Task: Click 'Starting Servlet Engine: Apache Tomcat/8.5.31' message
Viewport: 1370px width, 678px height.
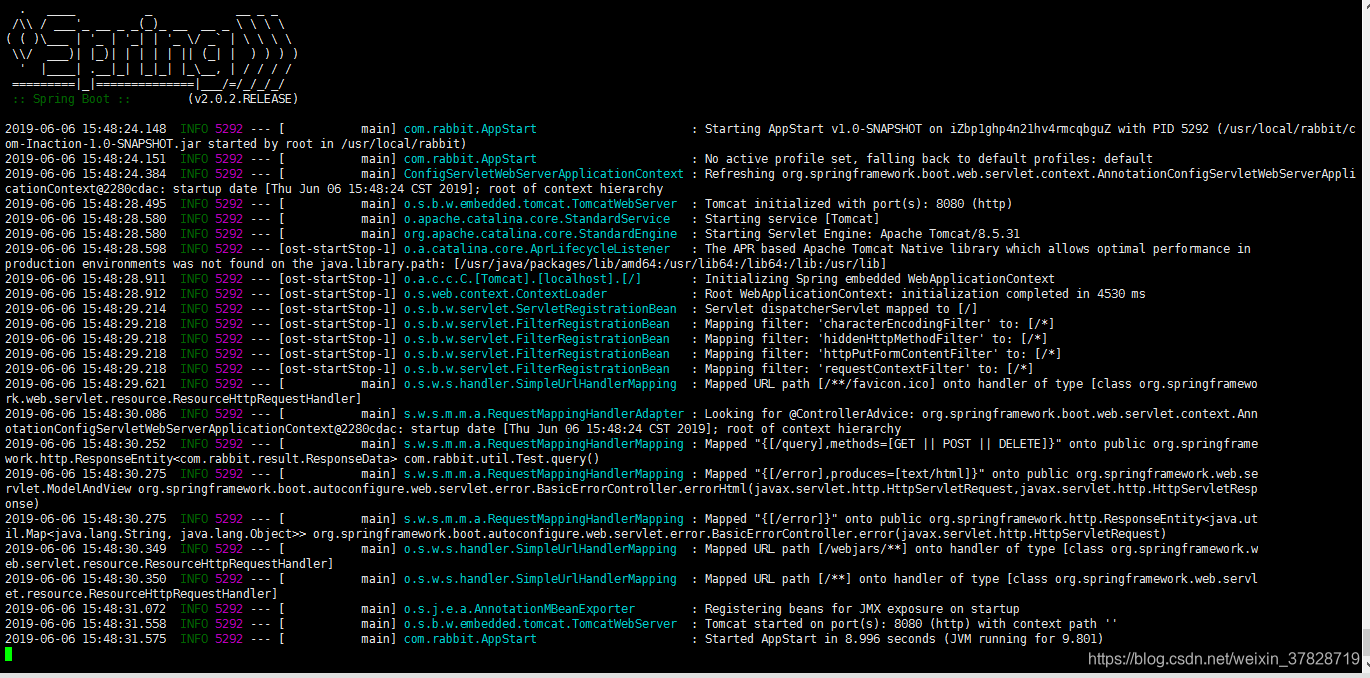Action: (x=862, y=234)
